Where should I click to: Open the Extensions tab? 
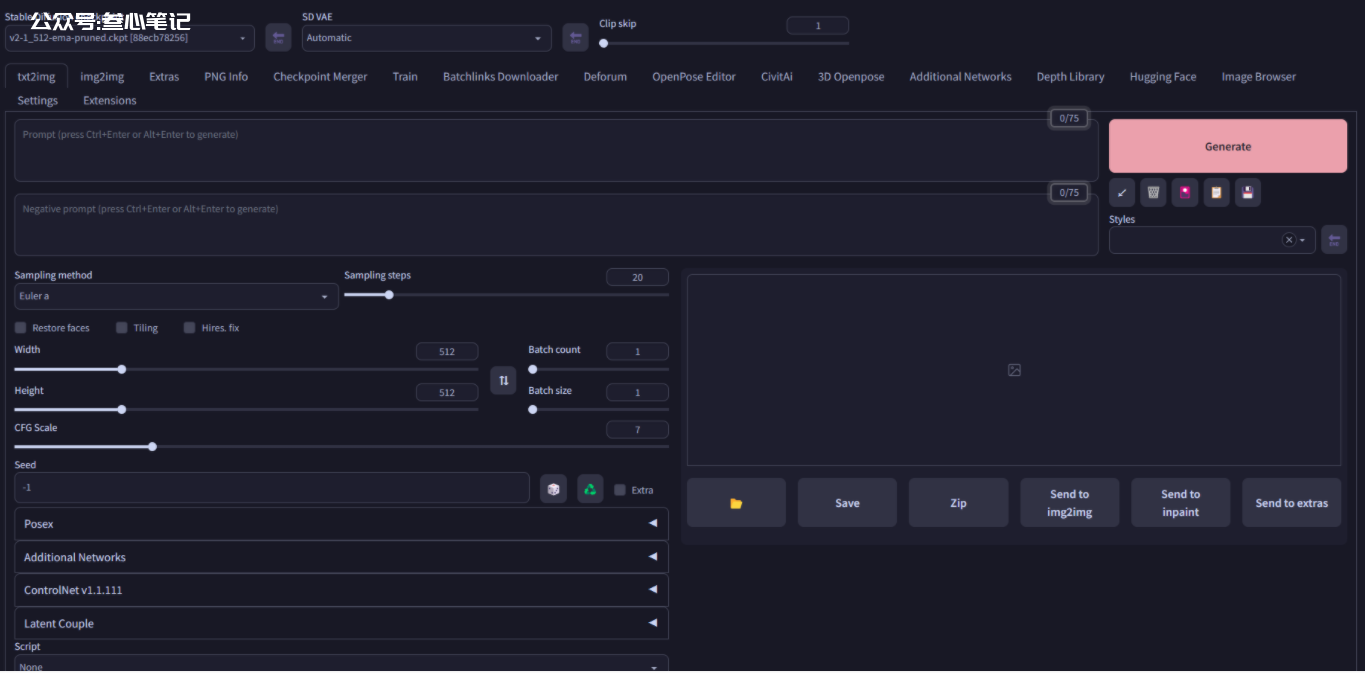[x=110, y=100]
